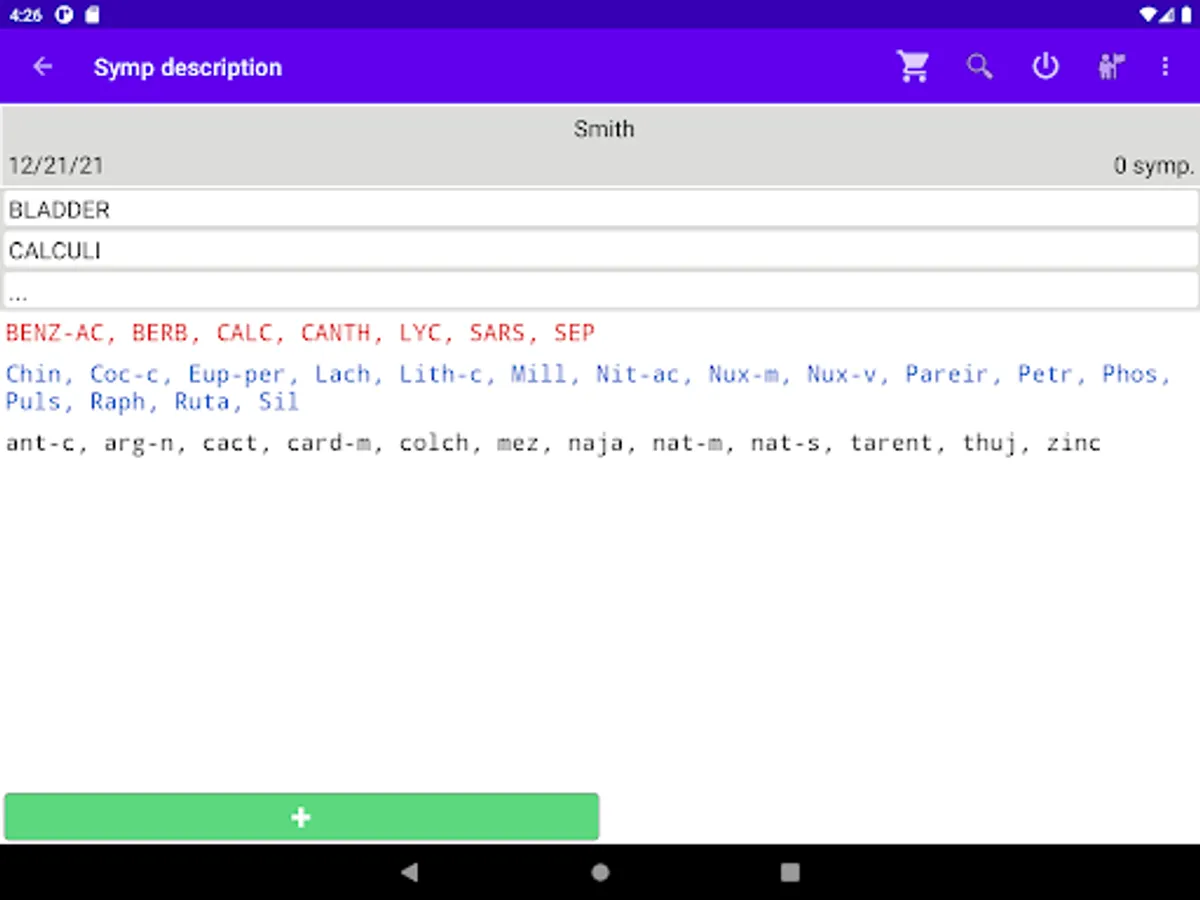Tap the Smith patient name header
This screenshot has width=1200, height=900.
tap(603, 129)
